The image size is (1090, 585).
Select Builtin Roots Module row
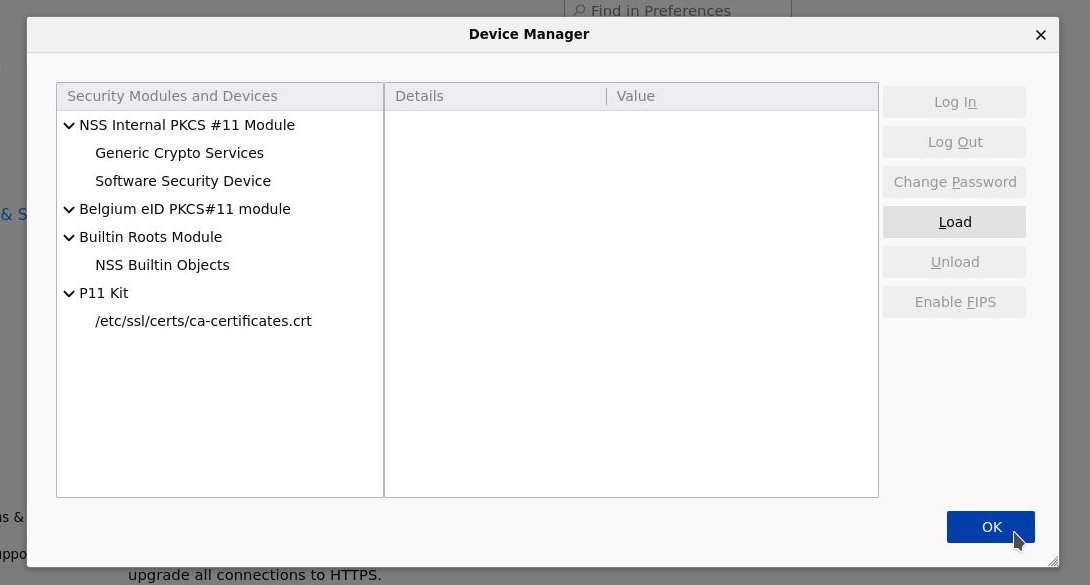click(x=220, y=237)
